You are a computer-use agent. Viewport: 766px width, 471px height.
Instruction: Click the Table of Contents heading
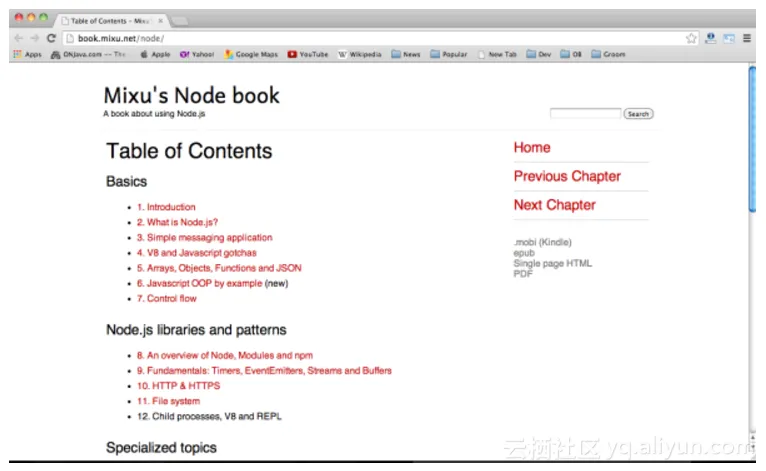pyautogui.click(x=189, y=151)
